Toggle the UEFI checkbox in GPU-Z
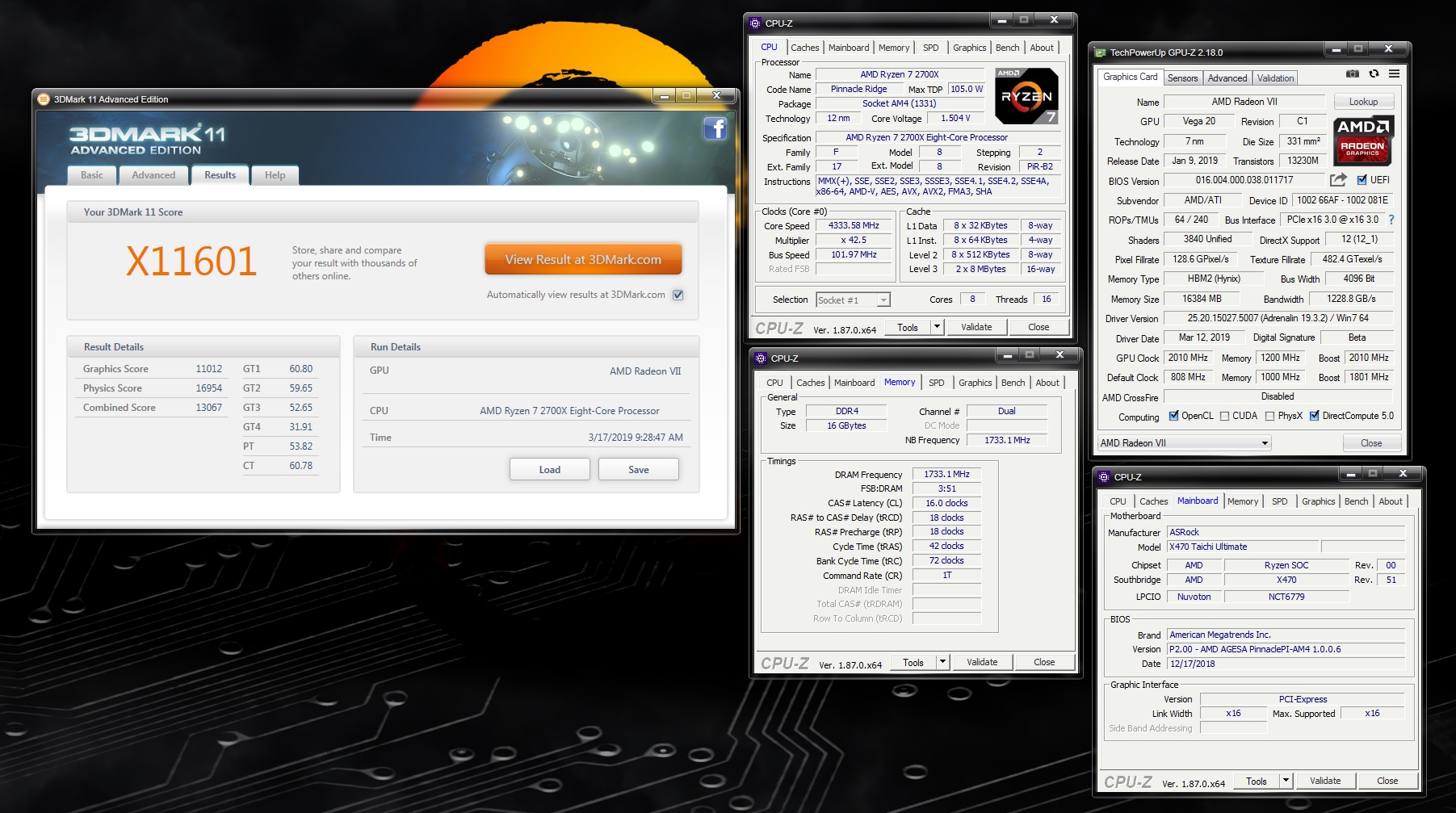This screenshot has width=1456, height=813. click(1362, 180)
